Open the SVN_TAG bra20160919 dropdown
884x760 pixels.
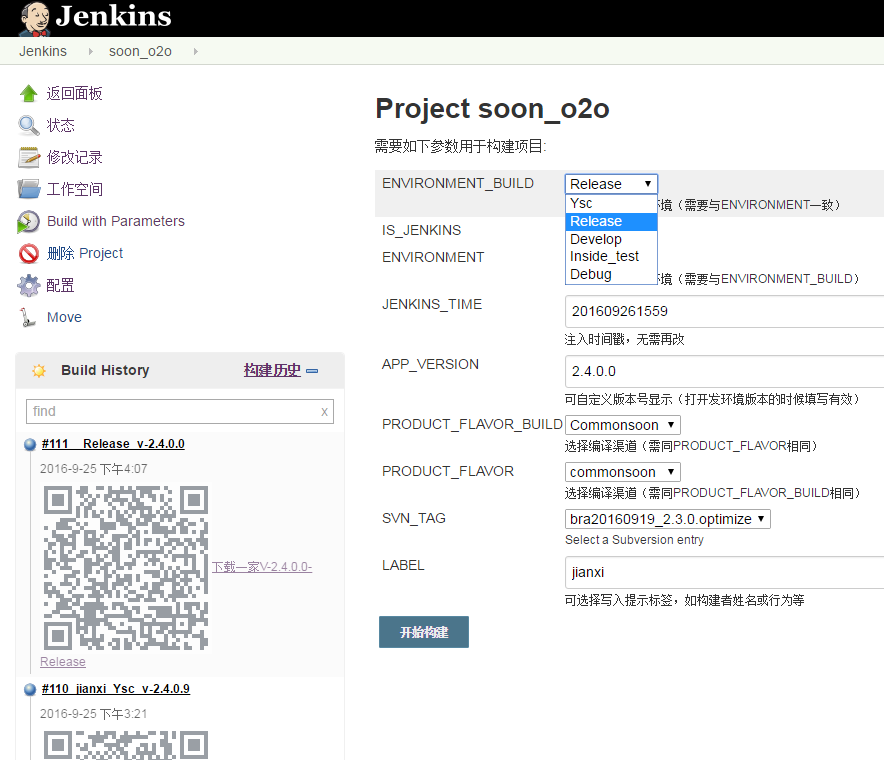(x=668, y=519)
